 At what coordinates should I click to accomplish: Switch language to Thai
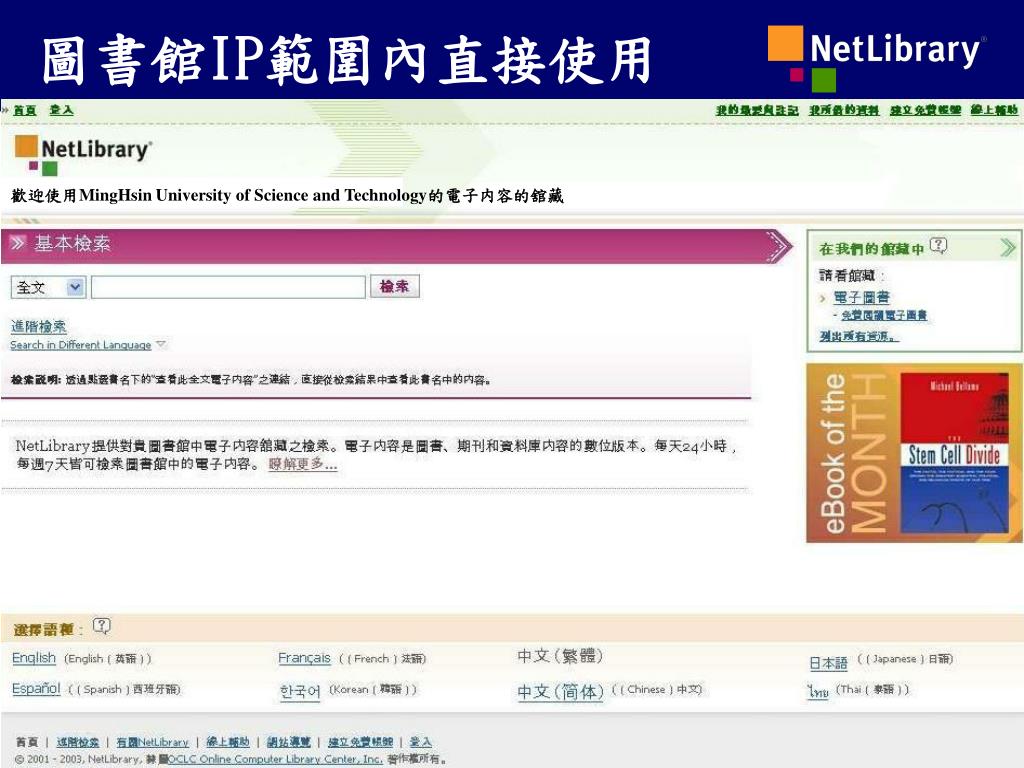click(818, 691)
